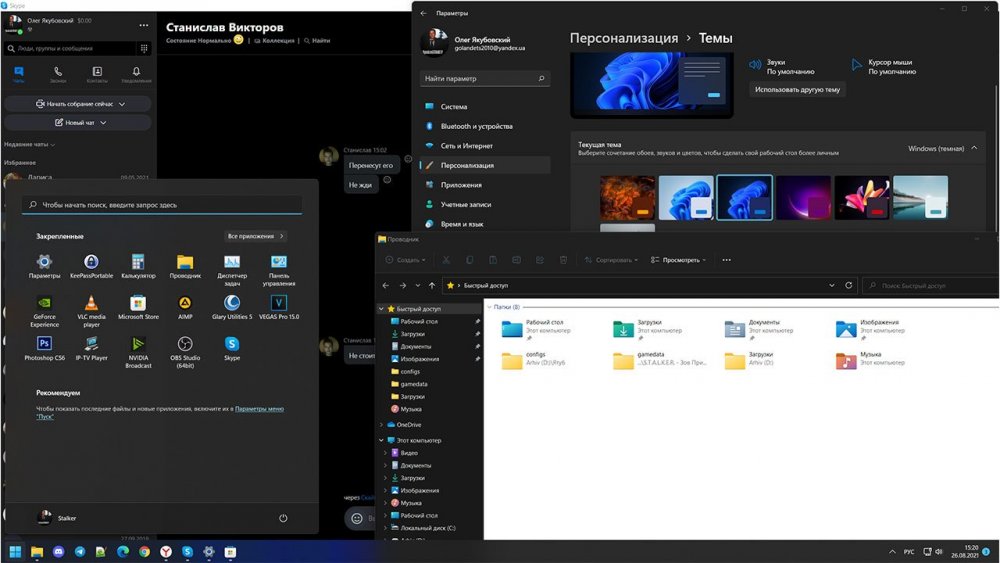The height and width of the screenshot is (563, 1000).
Task: Click the Start menu search field
Action: 162,205
